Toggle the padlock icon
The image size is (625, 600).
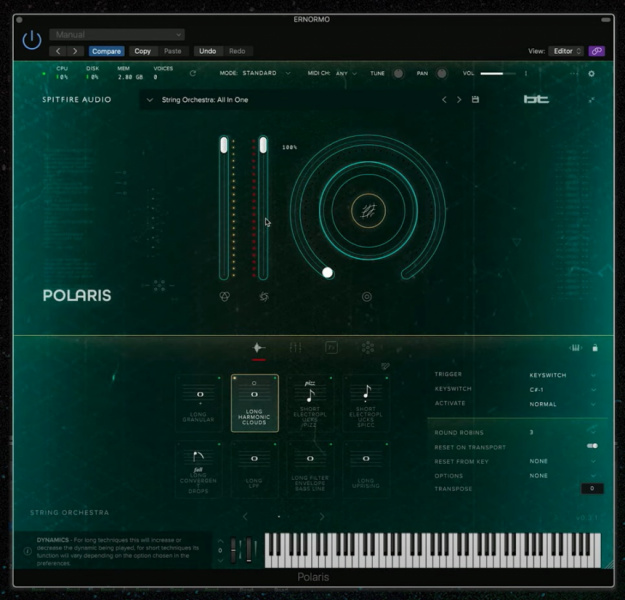[x=595, y=348]
